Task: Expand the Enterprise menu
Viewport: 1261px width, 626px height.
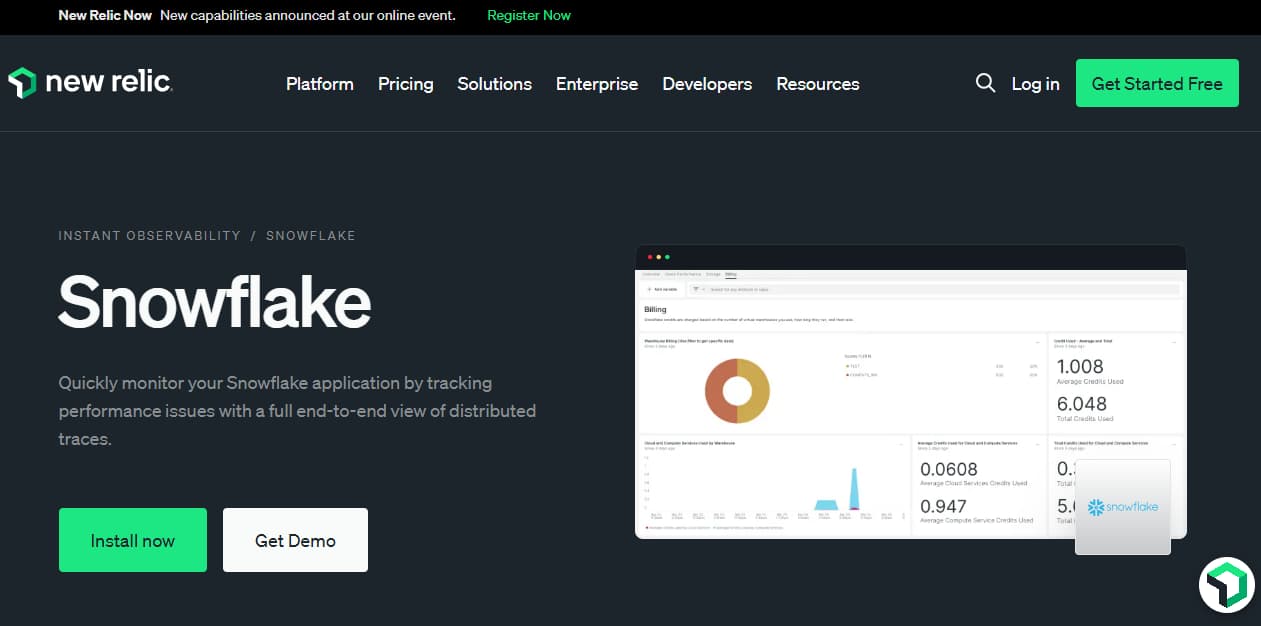Action: pyautogui.click(x=596, y=84)
